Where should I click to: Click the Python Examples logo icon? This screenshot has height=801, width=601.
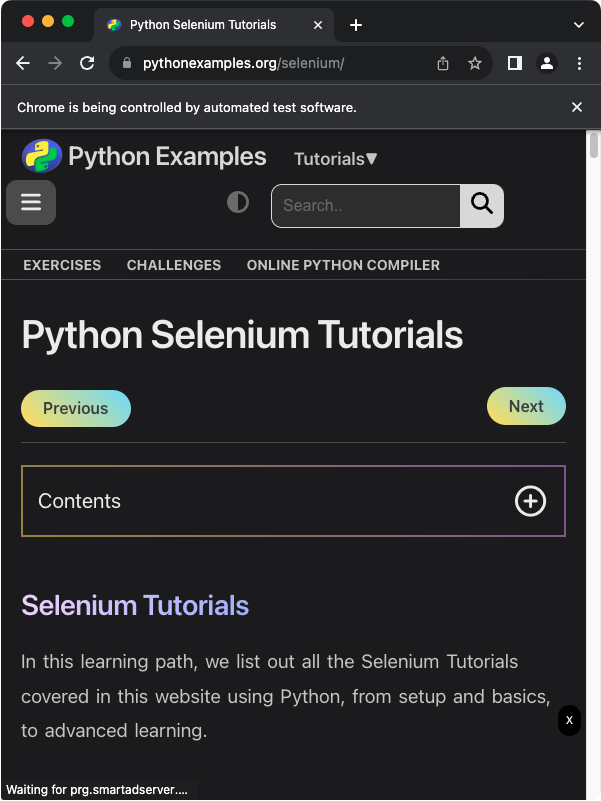click(x=42, y=156)
